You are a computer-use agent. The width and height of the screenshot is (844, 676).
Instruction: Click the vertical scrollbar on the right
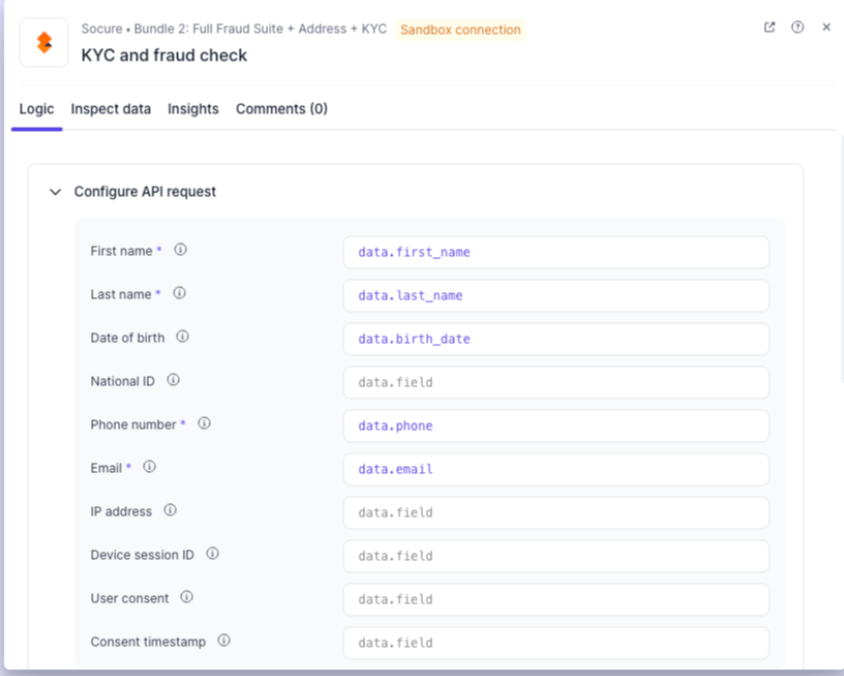pos(841,258)
